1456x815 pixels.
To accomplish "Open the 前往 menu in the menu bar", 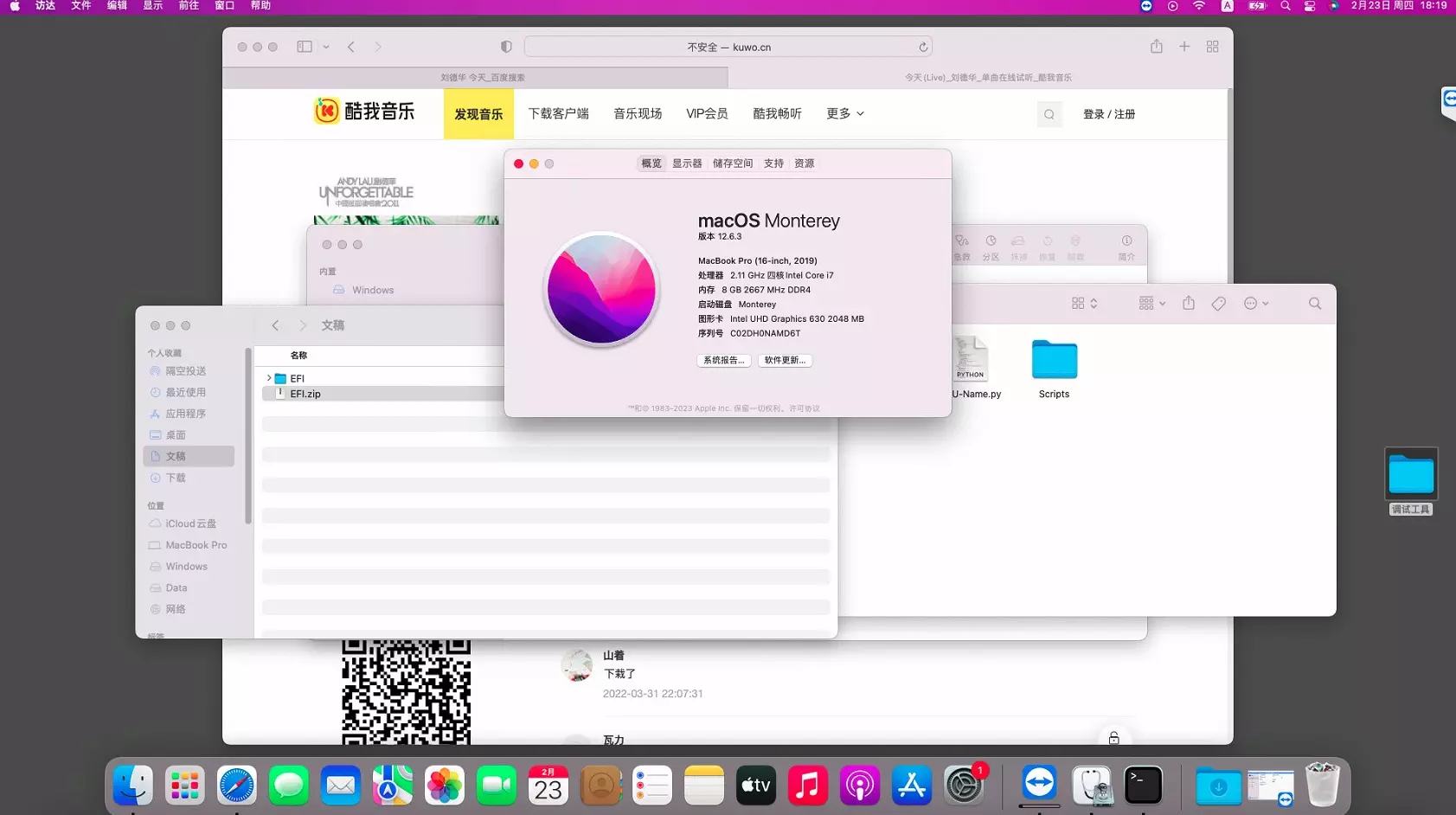I will 188,6.
